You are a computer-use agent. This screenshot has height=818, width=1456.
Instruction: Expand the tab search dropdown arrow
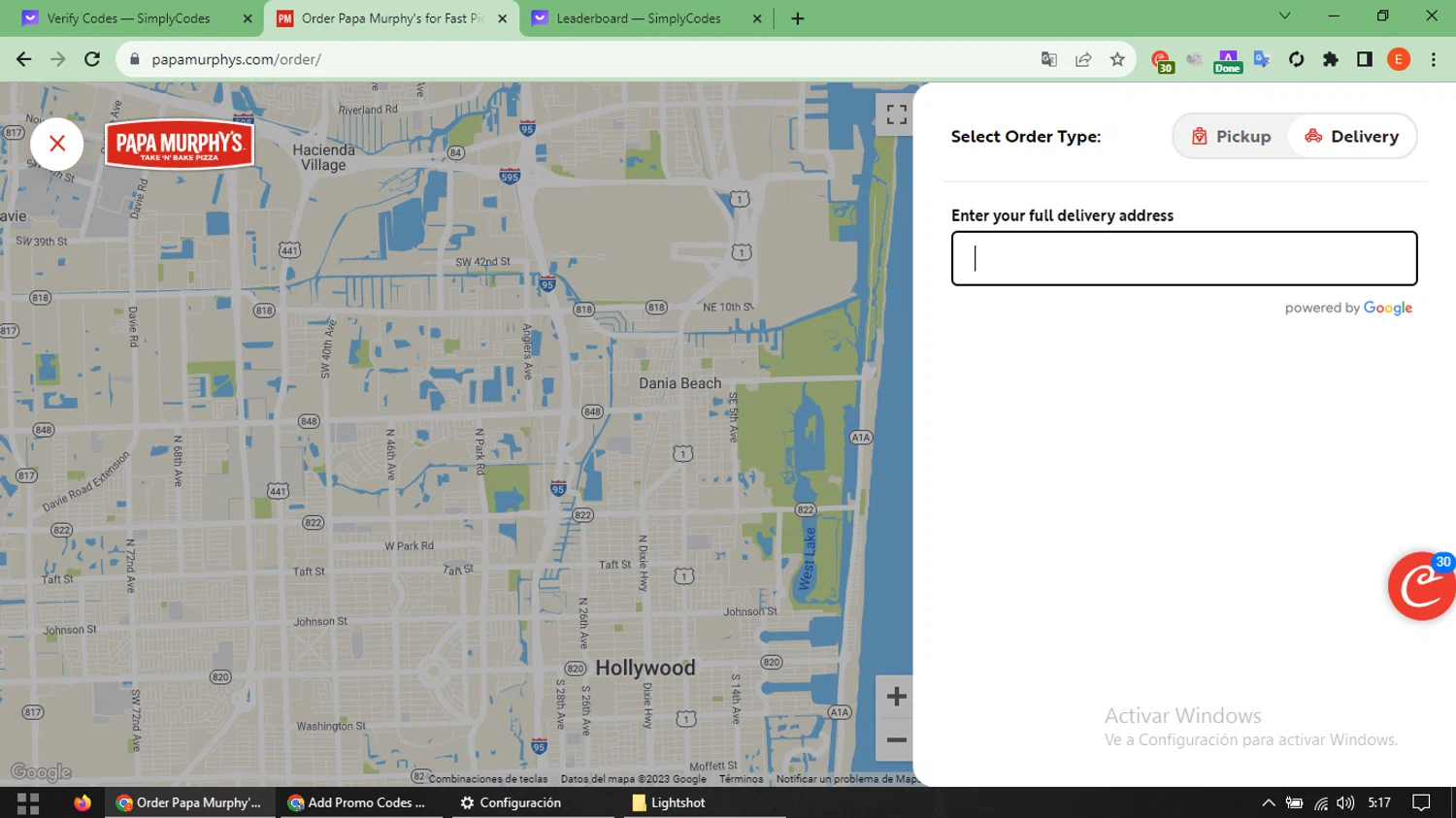[1284, 16]
